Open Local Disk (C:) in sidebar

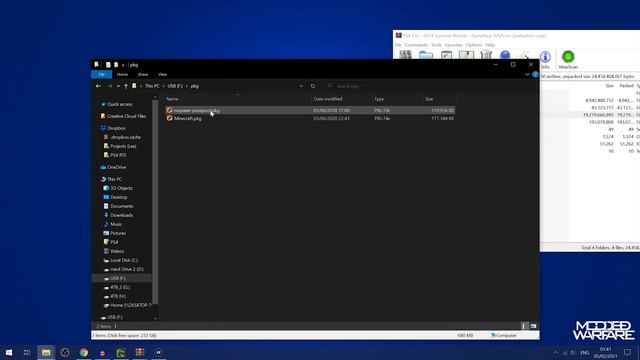pyautogui.click(x=124, y=260)
